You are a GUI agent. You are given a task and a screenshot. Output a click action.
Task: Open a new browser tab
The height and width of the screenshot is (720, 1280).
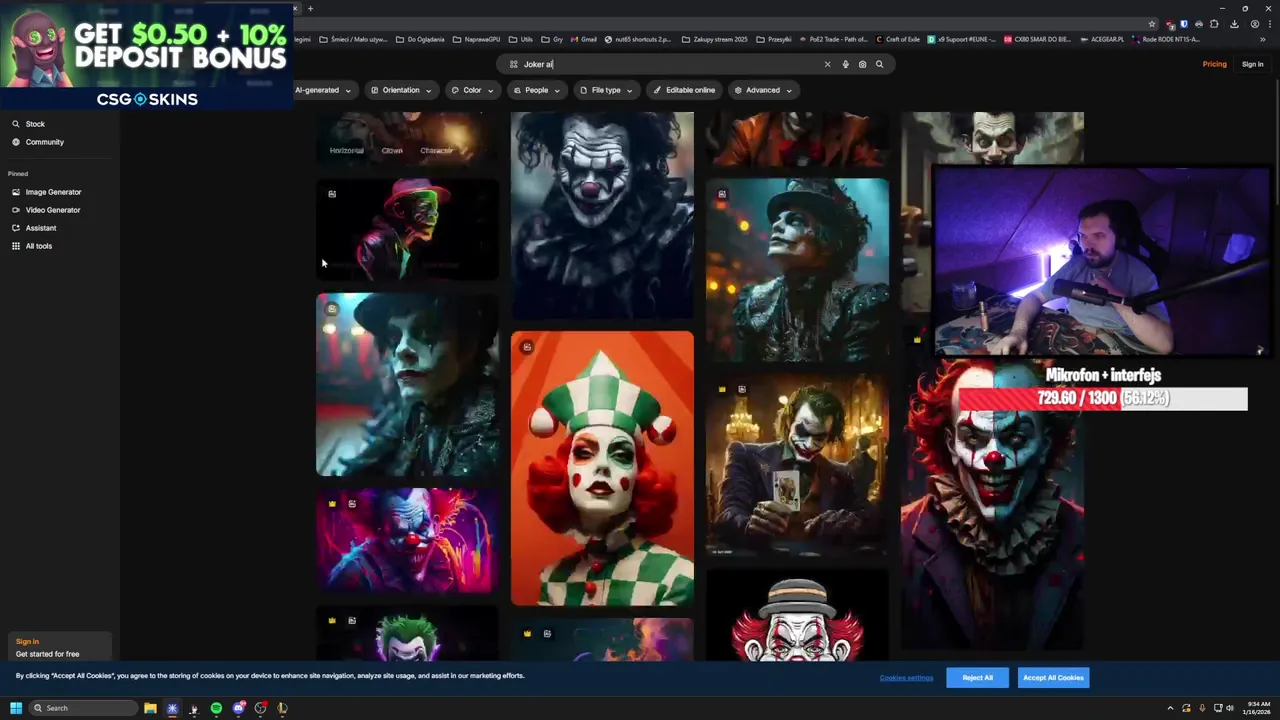[x=310, y=9]
